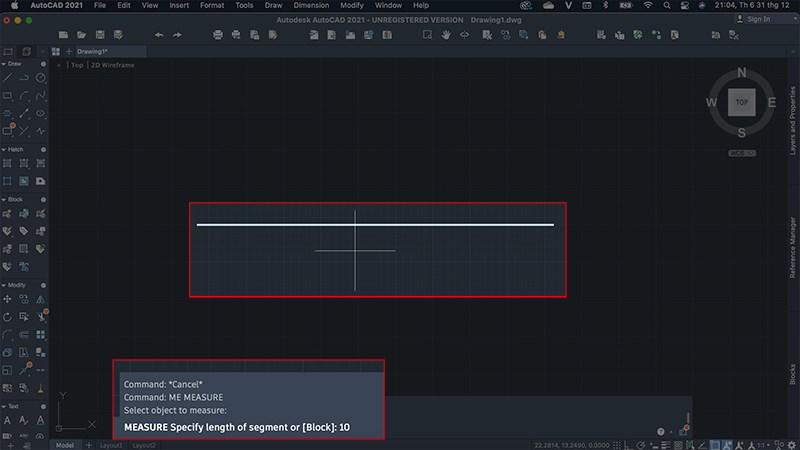Collapse the Hatch panel section
The image size is (800, 450).
point(4,149)
